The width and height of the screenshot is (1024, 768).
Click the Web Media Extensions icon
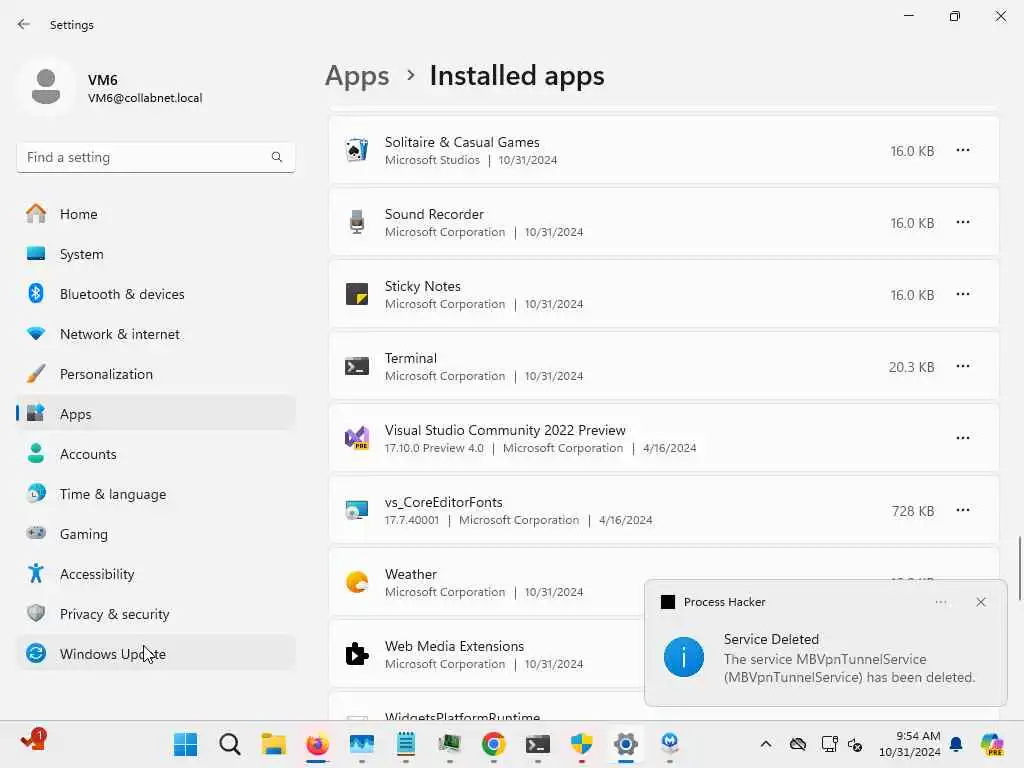tap(357, 654)
